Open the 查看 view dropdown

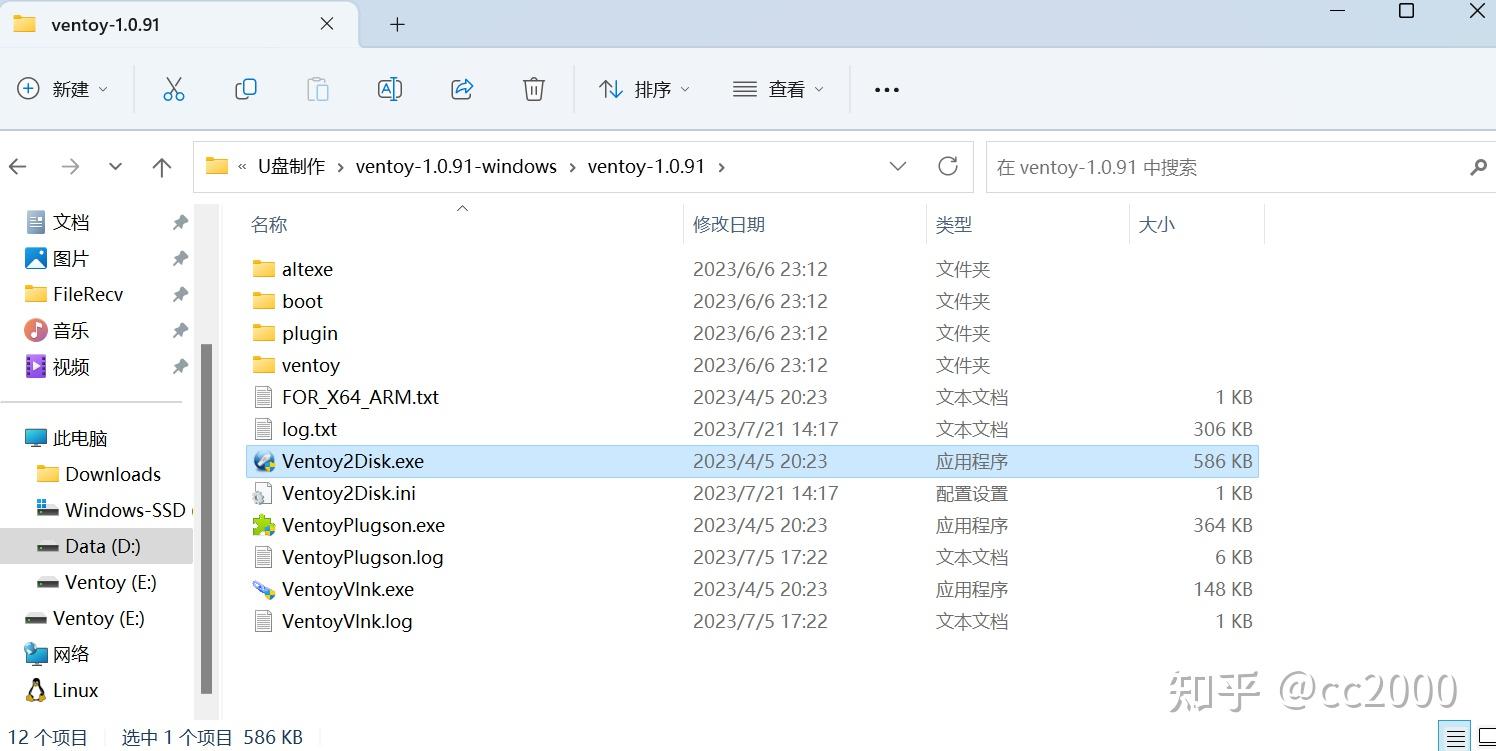(x=779, y=89)
